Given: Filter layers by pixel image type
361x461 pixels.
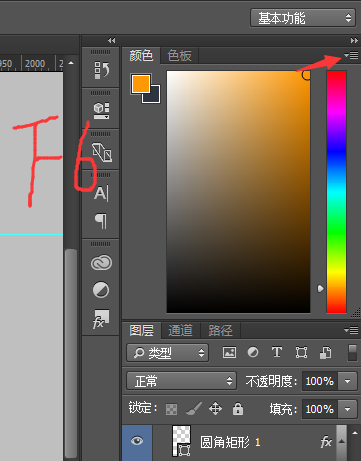Looking at the screenshot, I should (229, 352).
